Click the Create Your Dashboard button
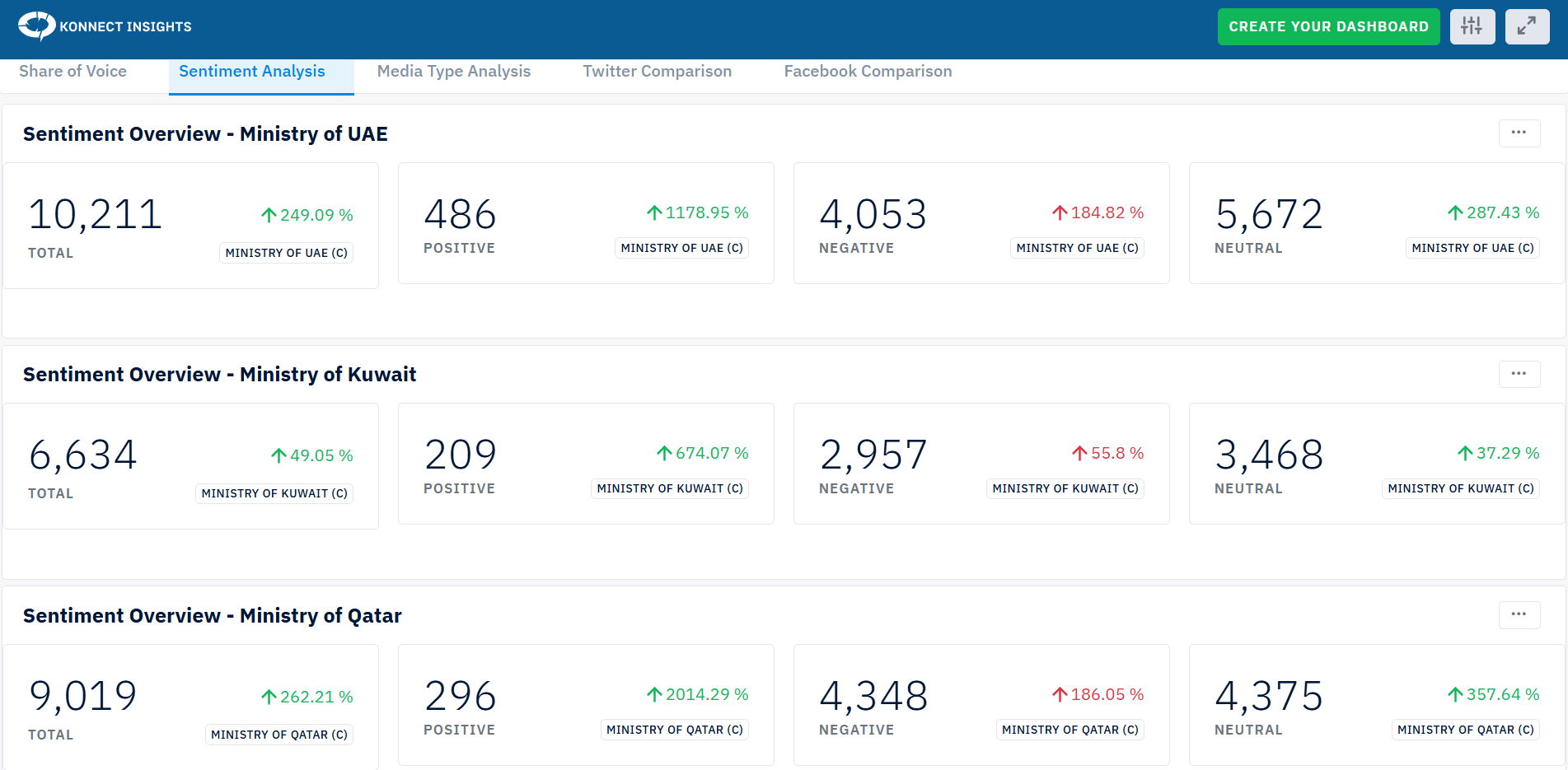This screenshot has height=770, width=1568. [1328, 26]
